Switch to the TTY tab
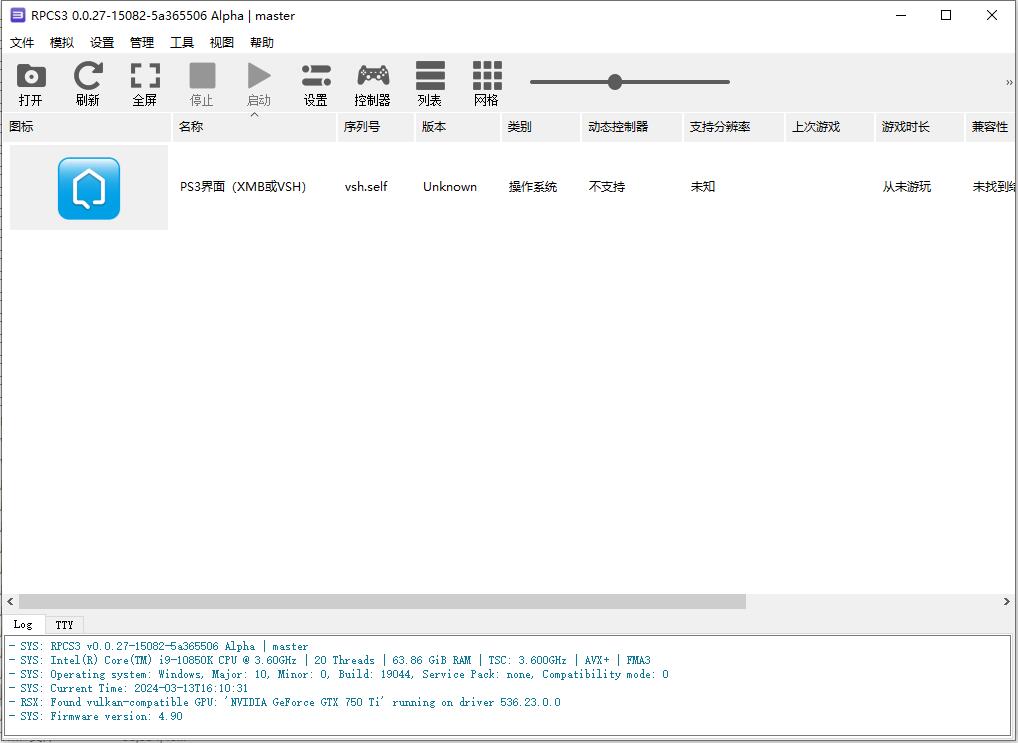 point(64,625)
